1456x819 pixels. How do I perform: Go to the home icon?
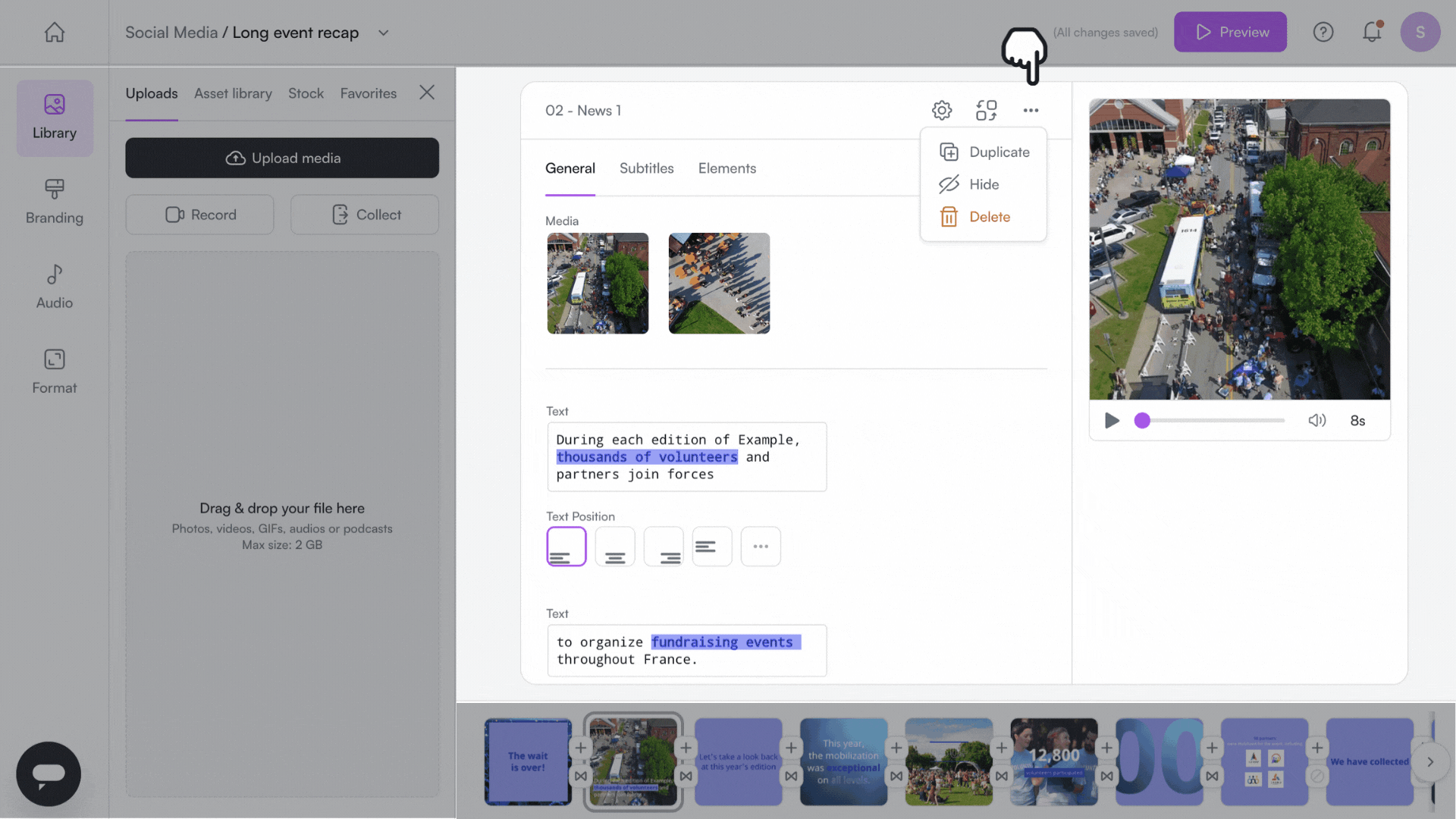[x=55, y=33]
